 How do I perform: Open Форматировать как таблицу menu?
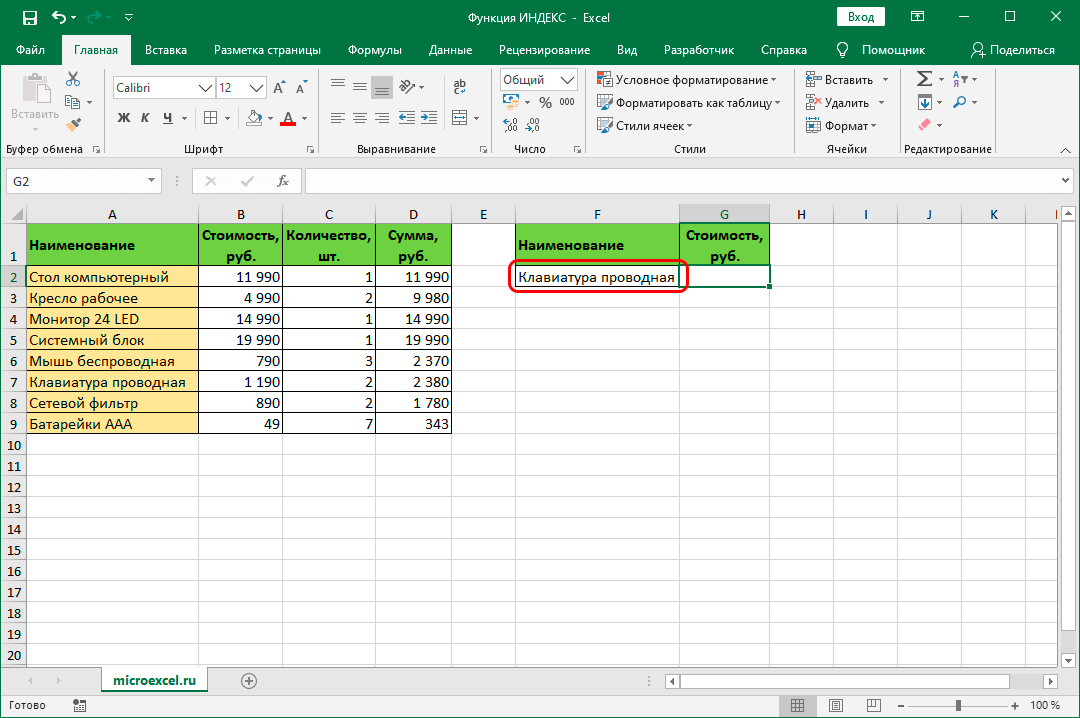tap(688, 103)
